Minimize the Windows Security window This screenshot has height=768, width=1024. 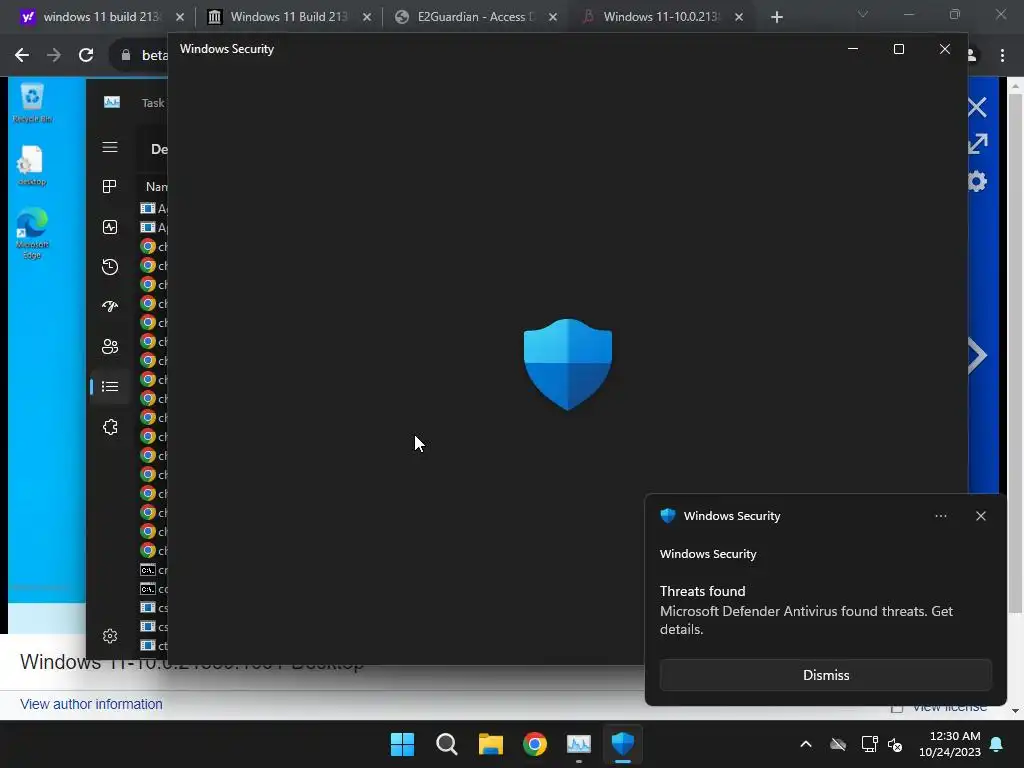tap(852, 49)
